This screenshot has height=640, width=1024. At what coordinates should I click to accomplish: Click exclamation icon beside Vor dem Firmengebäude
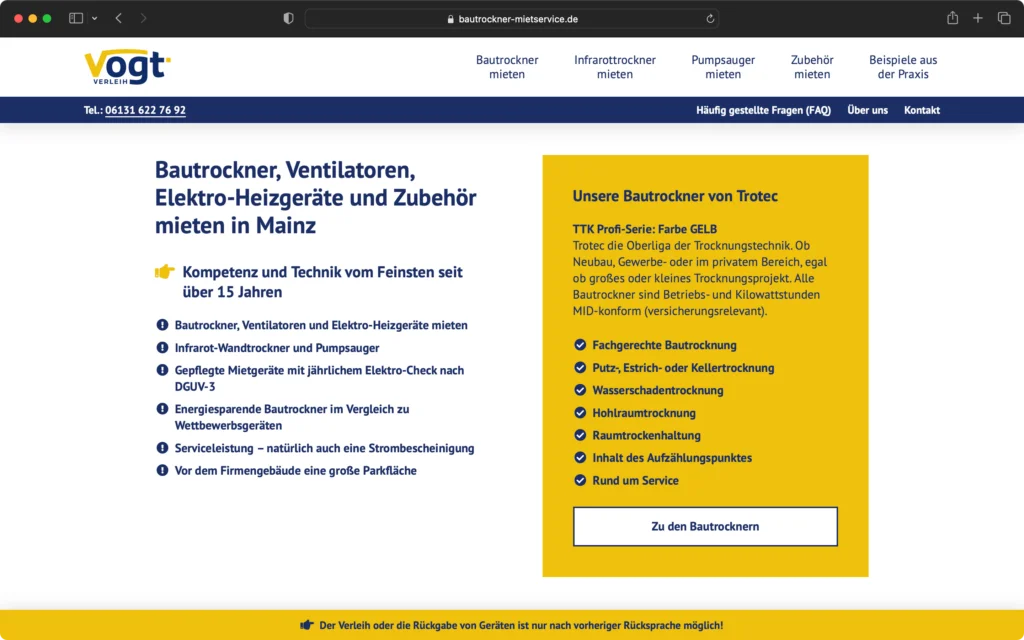pos(162,470)
